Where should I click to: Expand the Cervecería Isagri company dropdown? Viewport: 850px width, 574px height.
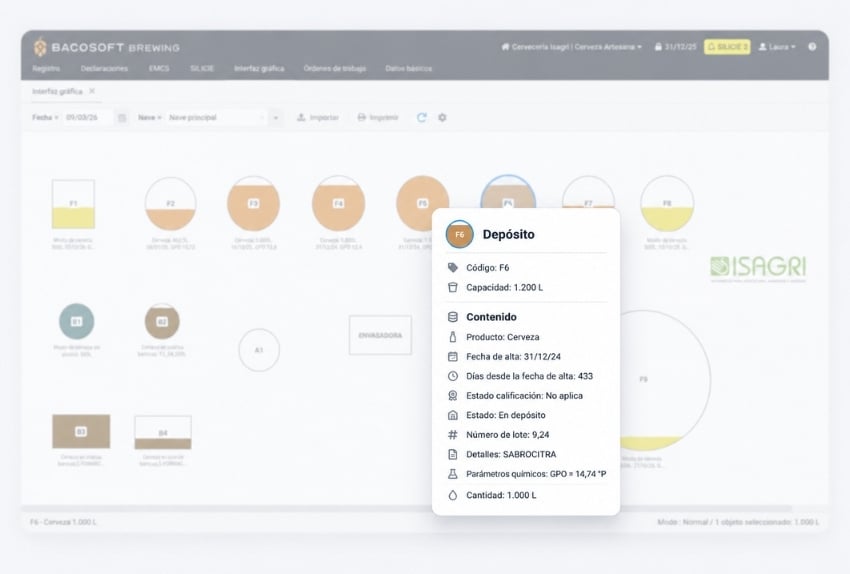571,47
